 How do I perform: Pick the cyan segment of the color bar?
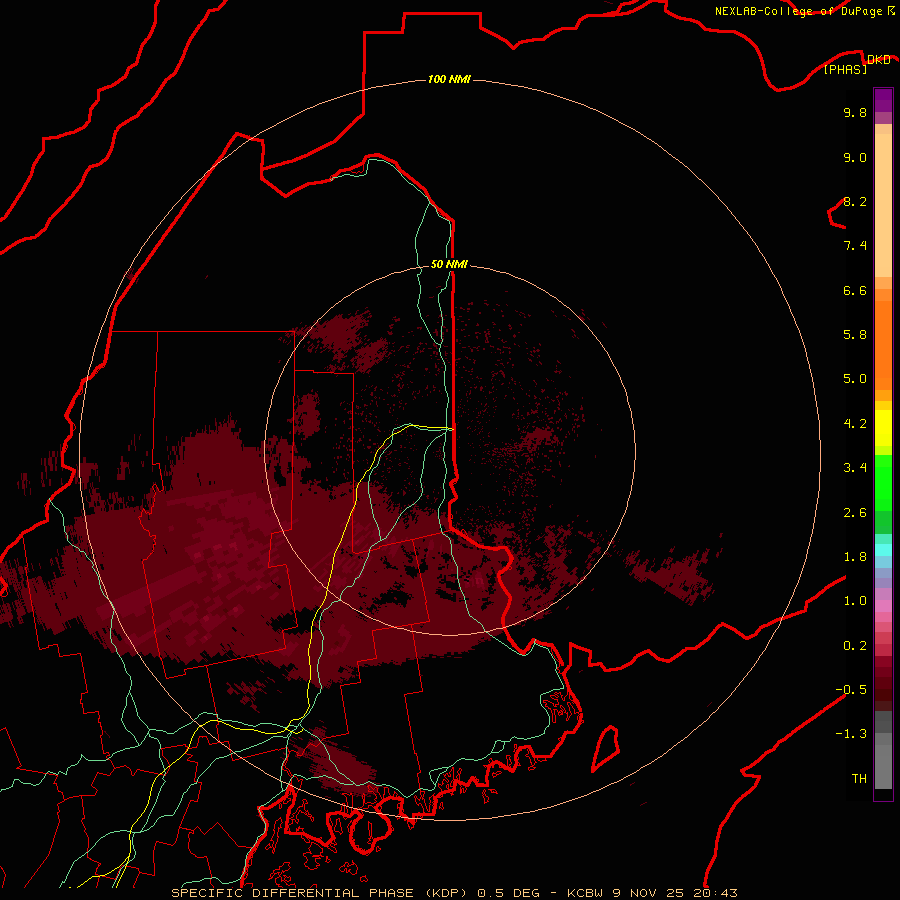[x=883, y=549]
